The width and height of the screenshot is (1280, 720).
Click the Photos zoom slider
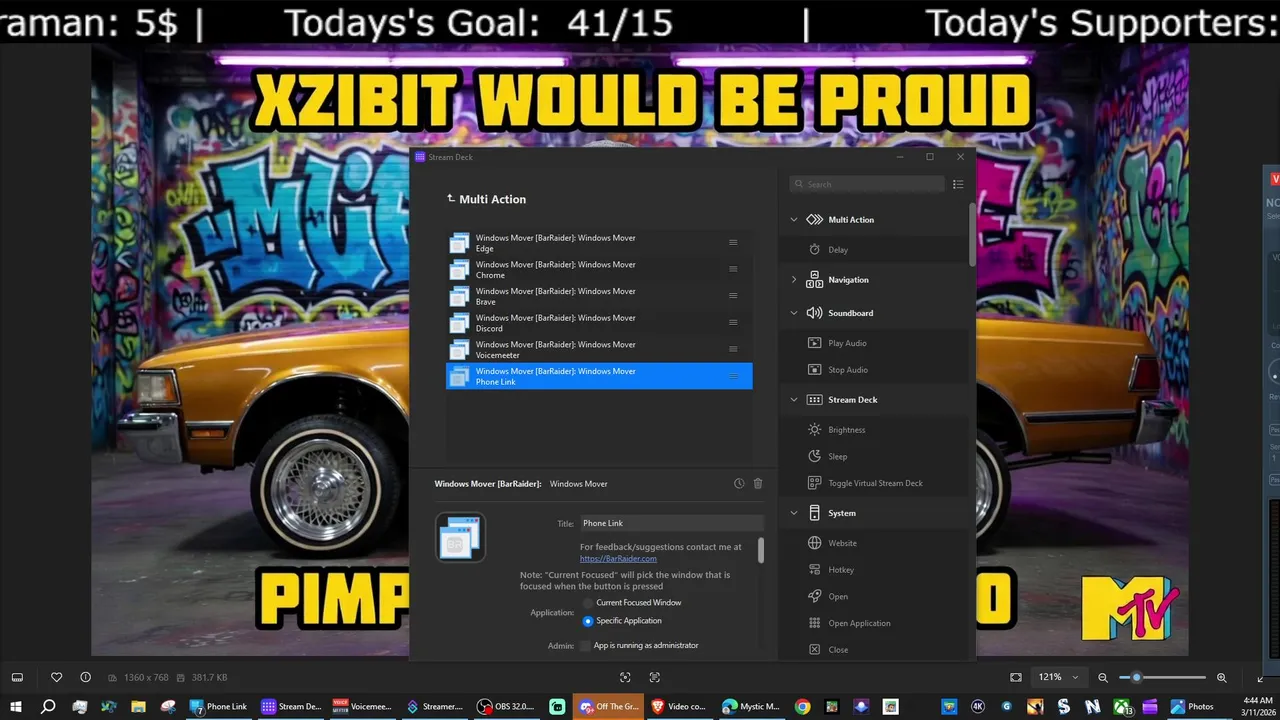tap(1162, 677)
